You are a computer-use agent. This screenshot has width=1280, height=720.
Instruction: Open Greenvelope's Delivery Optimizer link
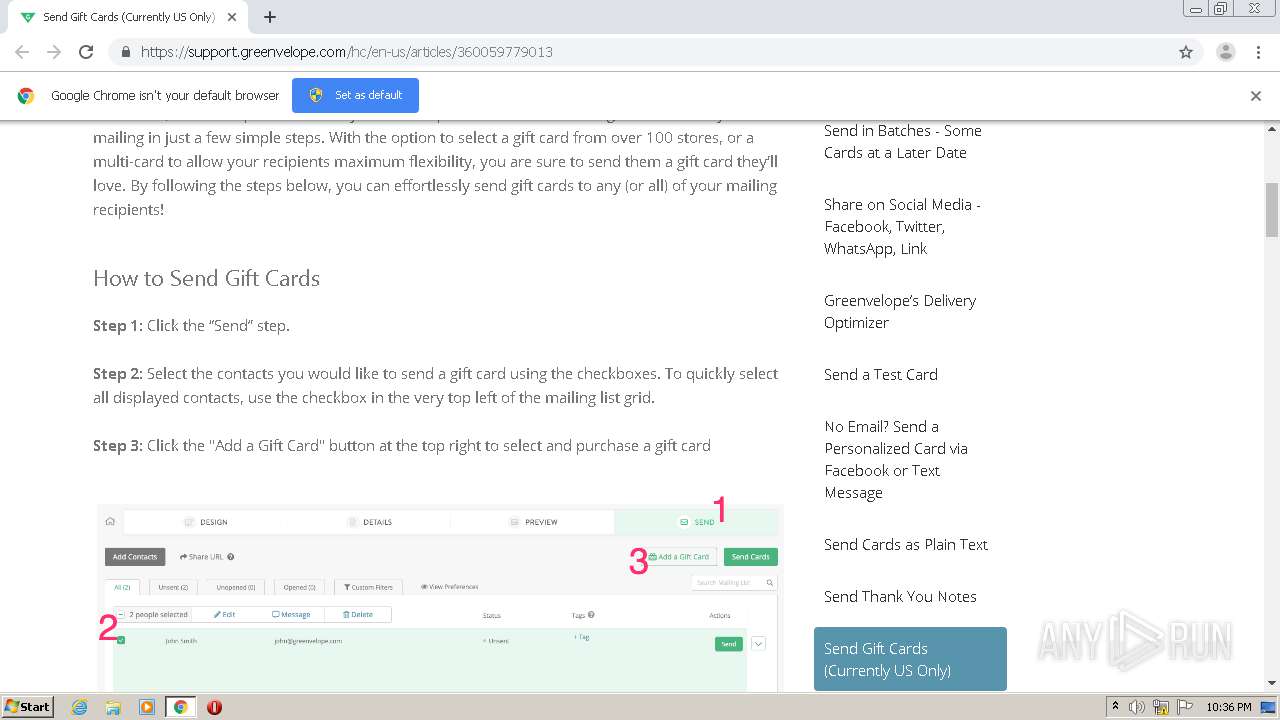[x=900, y=311]
